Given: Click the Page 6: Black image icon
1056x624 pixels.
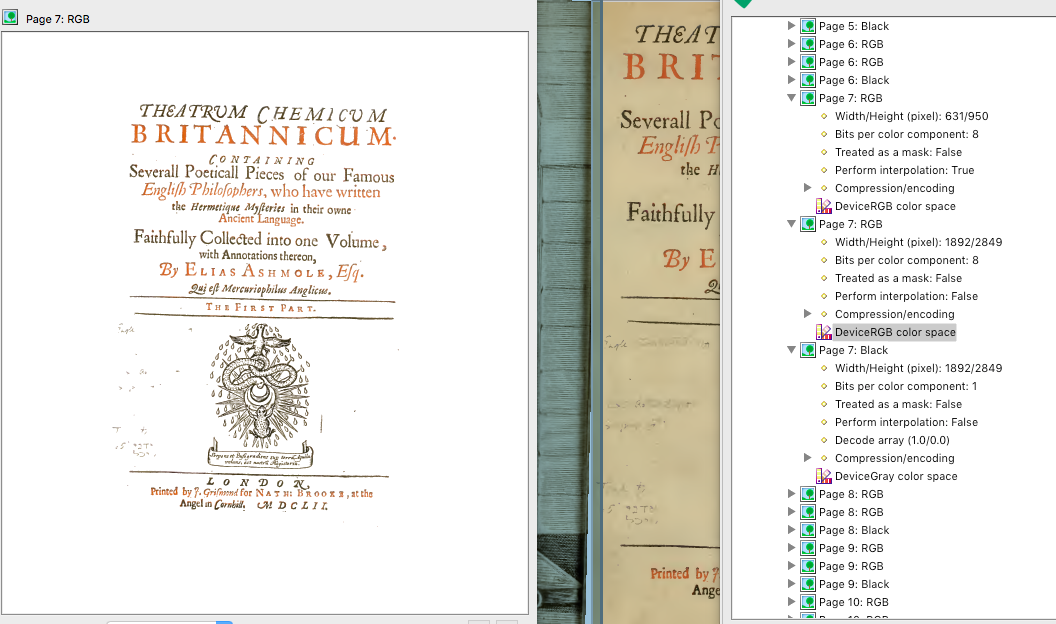Looking at the screenshot, I should [x=807, y=80].
